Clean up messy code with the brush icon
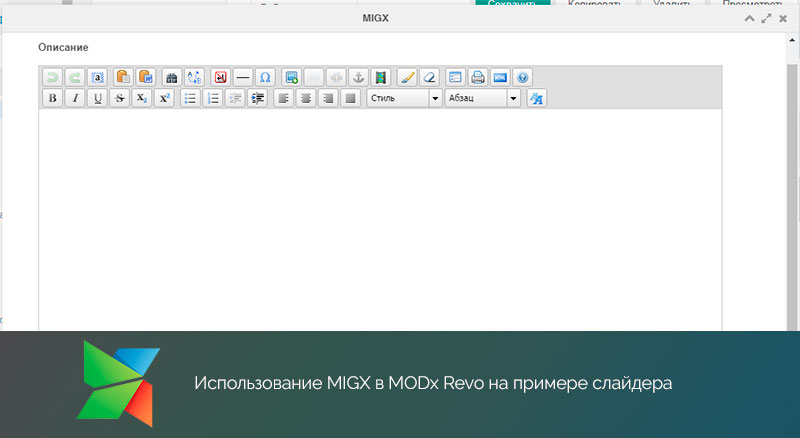The image size is (800, 438). tap(407, 77)
